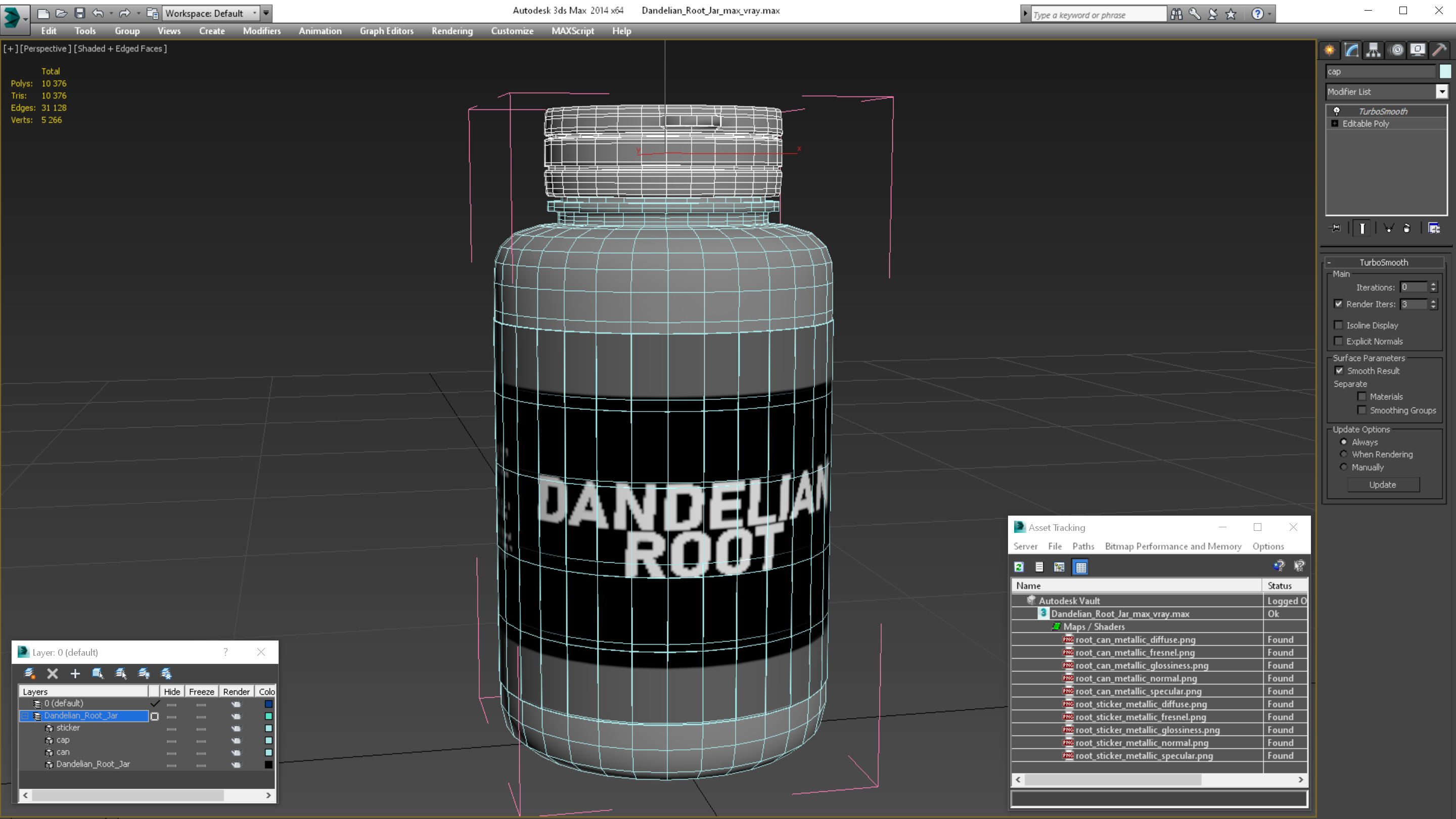Open the MAXScript menu
The height and width of the screenshot is (819, 1456).
pos(573,31)
